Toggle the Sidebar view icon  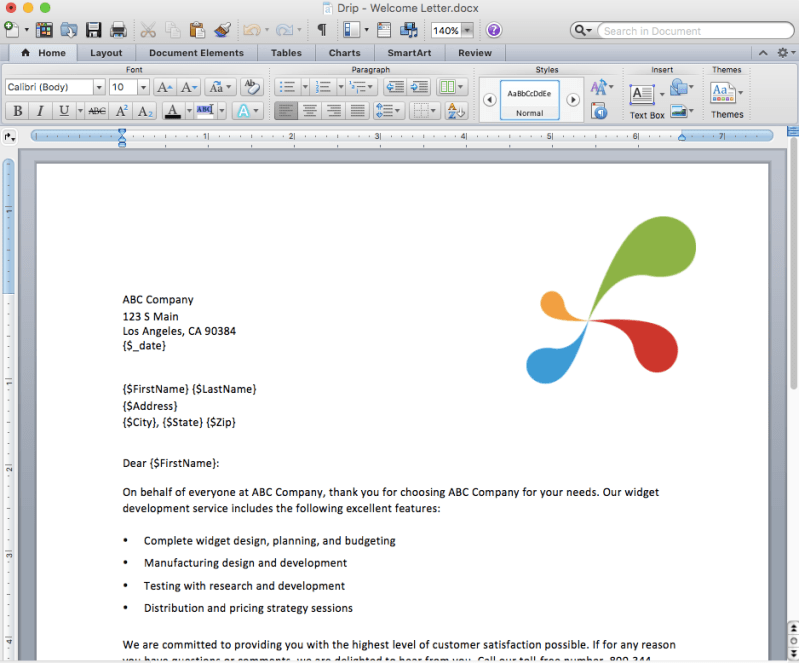click(x=351, y=30)
